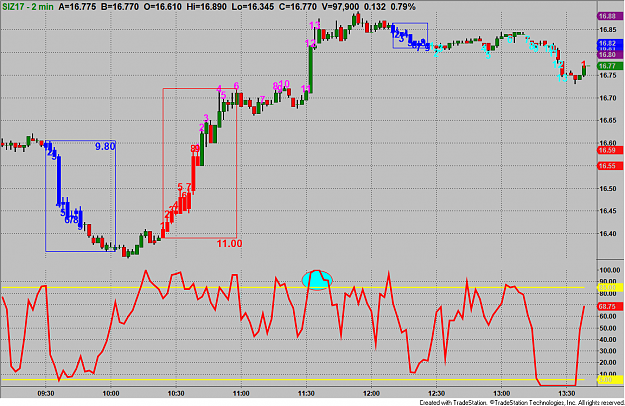Click the green 16.77 last price marker

610,66
